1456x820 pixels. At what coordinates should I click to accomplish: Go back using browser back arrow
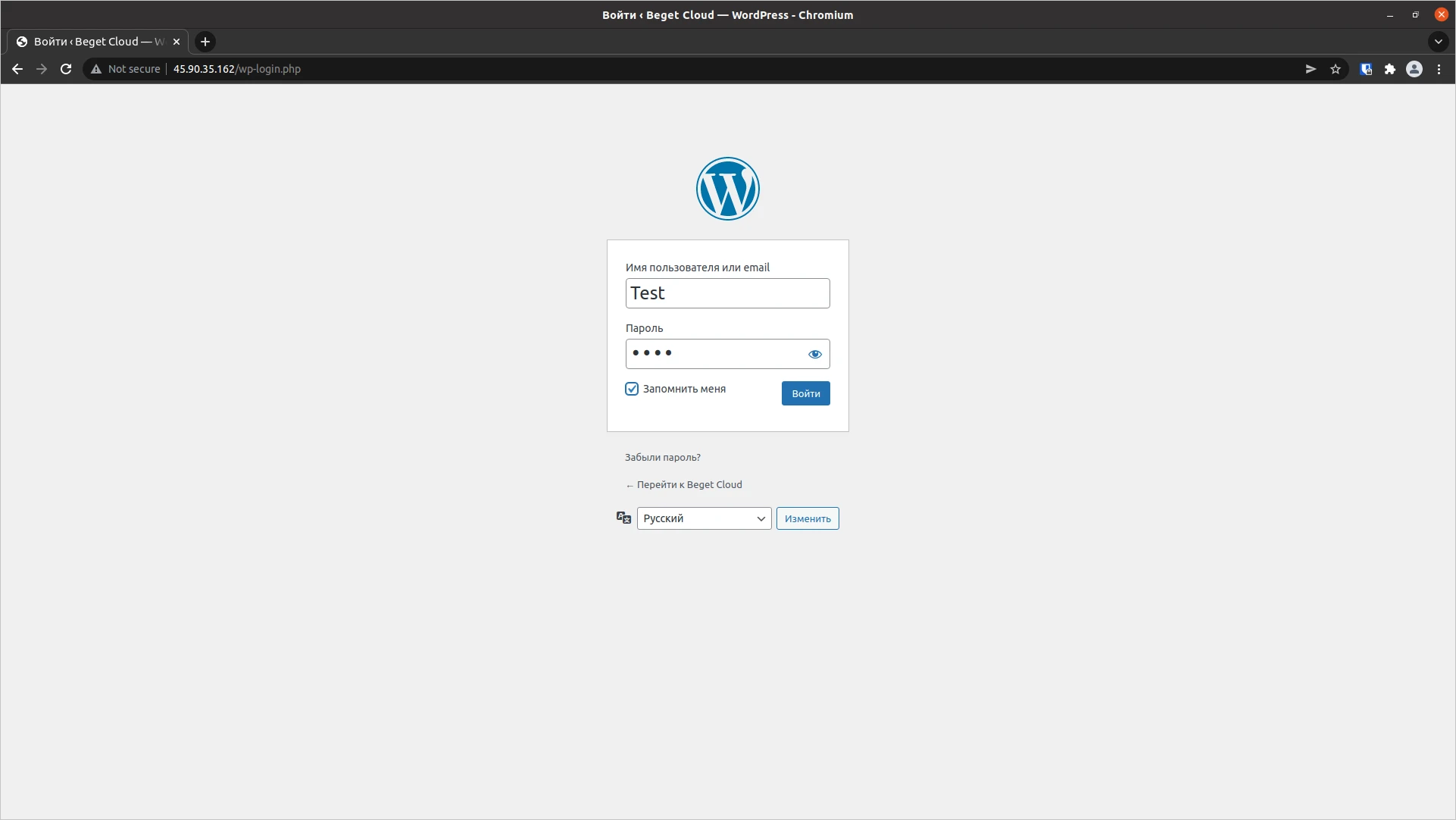click(17, 69)
